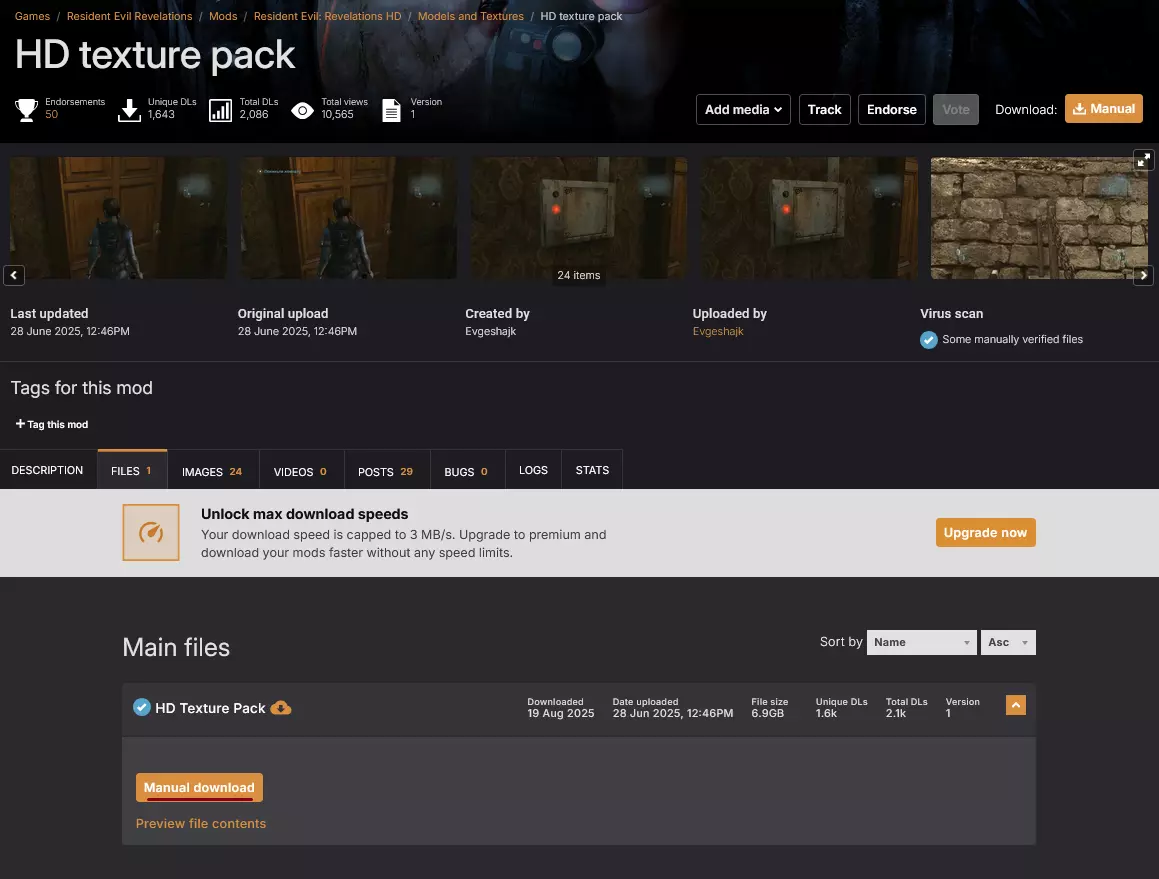
Task: Open the fourth gallery thumbnail of panel
Action: point(809,218)
